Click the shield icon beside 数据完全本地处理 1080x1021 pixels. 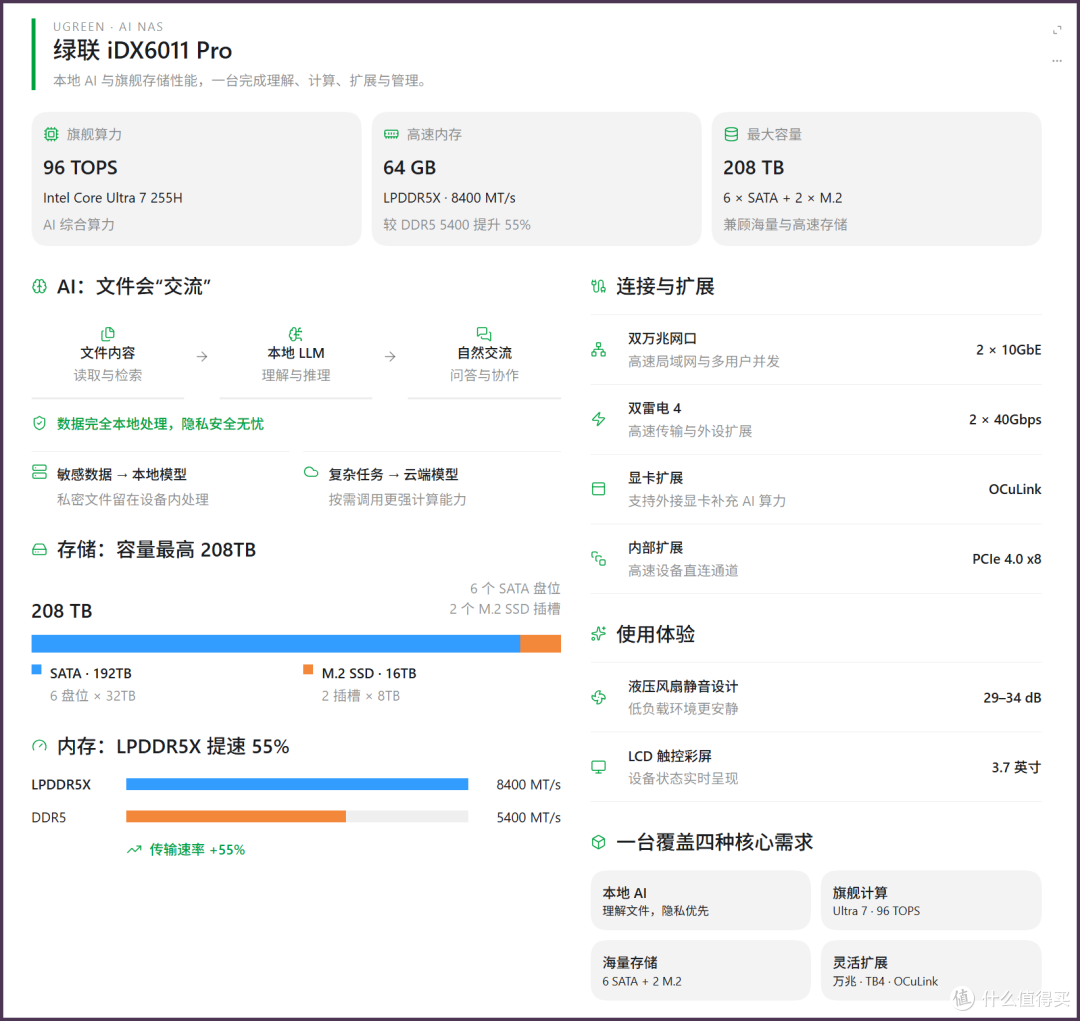(x=39, y=423)
